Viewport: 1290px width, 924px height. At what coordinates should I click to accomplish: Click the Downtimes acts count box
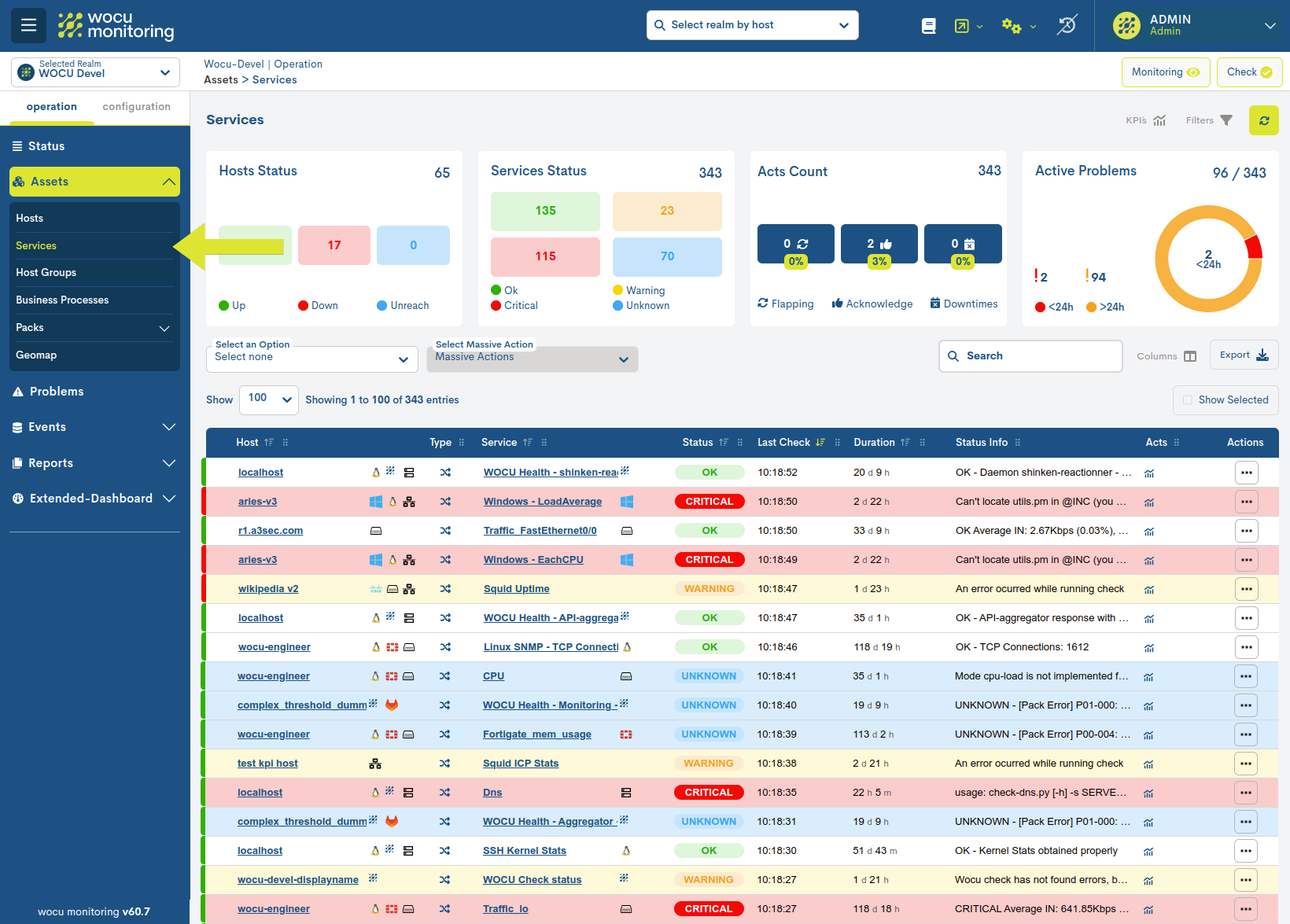click(963, 244)
